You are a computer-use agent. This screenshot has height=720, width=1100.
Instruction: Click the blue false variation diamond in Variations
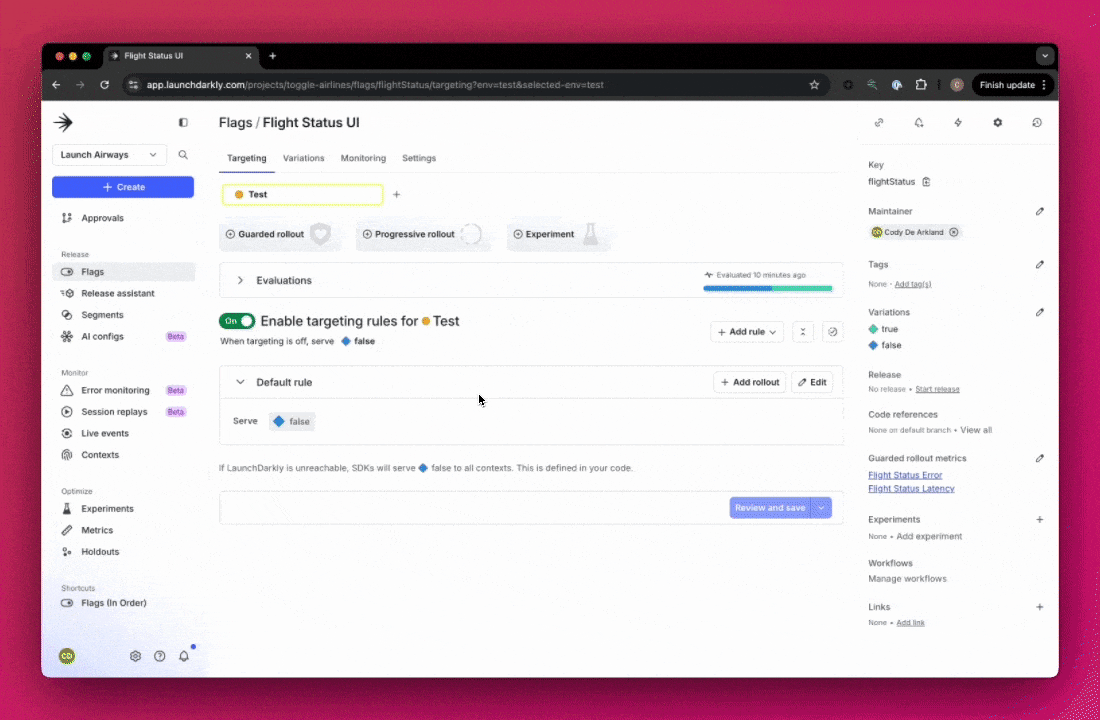[873, 345]
